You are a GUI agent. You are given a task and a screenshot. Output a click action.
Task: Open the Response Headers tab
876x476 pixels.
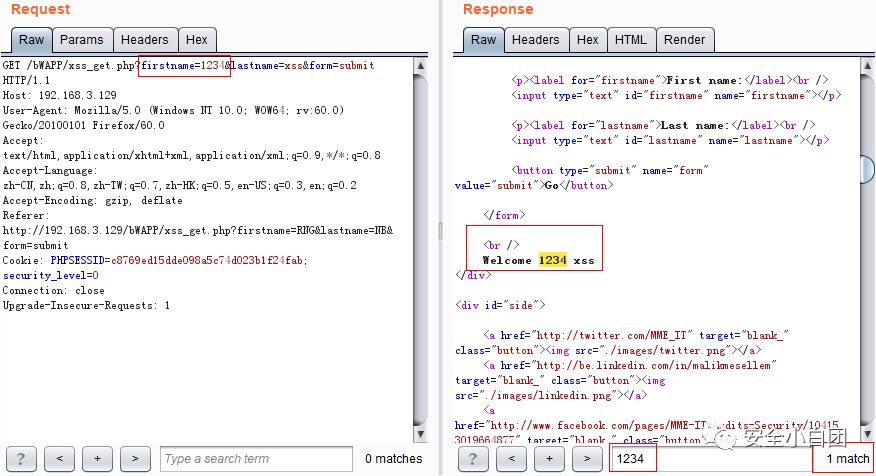(536, 40)
